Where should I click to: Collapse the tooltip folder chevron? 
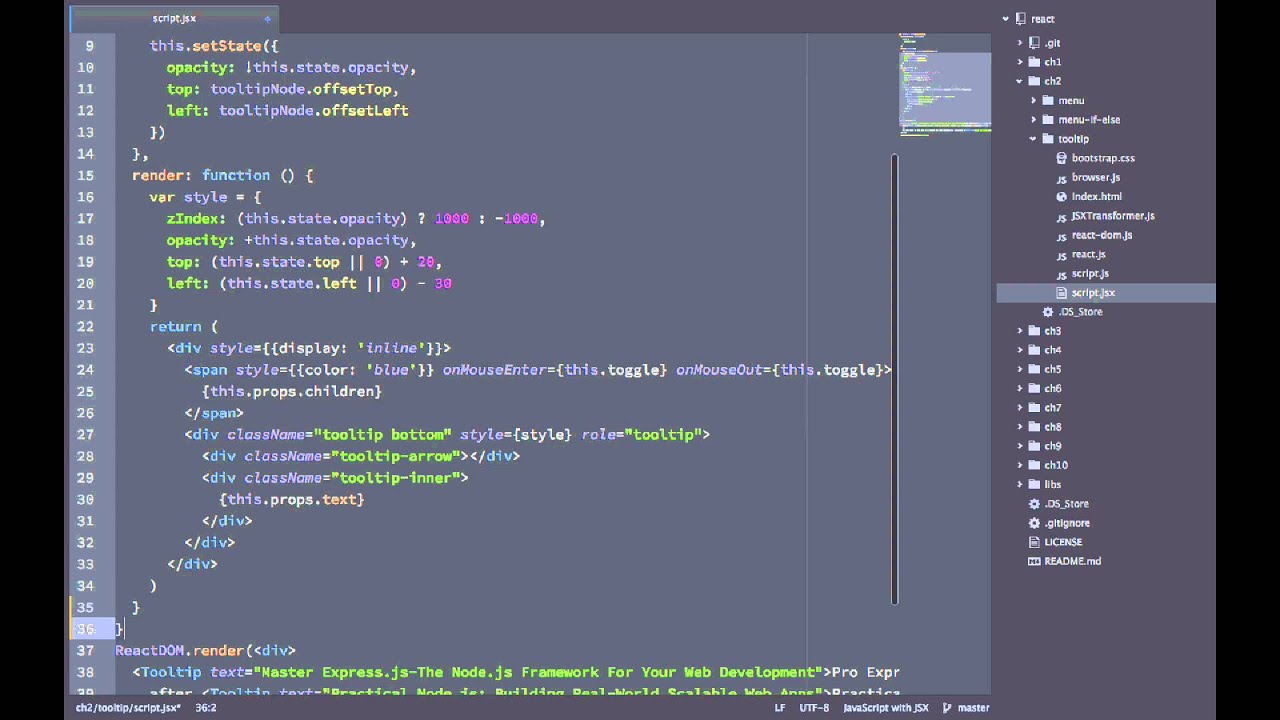point(1034,139)
